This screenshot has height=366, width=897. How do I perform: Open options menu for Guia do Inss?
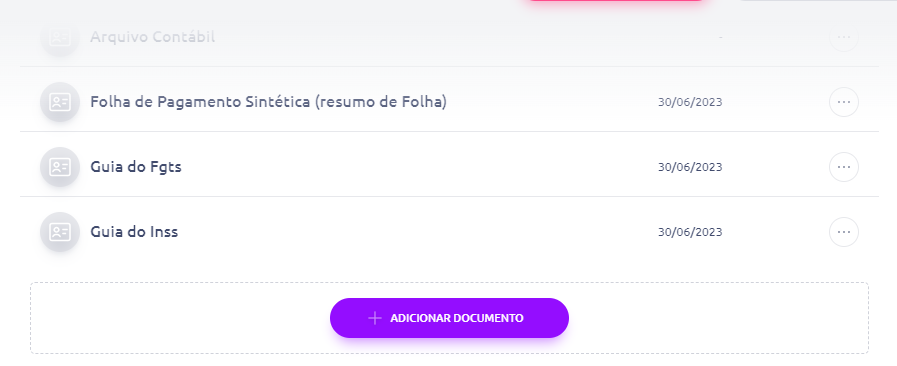point(844,232)
